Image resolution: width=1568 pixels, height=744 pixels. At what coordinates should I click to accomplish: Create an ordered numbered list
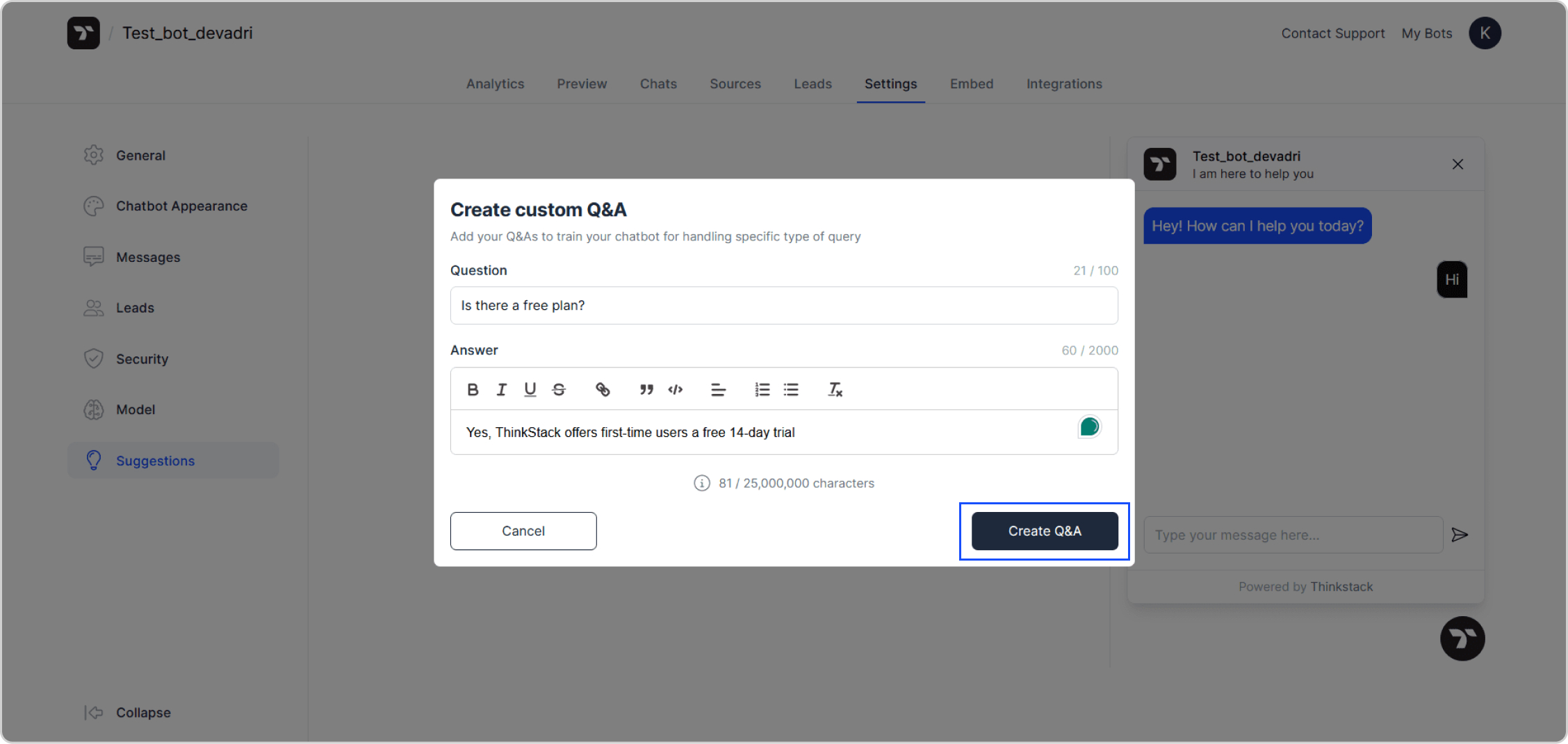click(762, 390)
